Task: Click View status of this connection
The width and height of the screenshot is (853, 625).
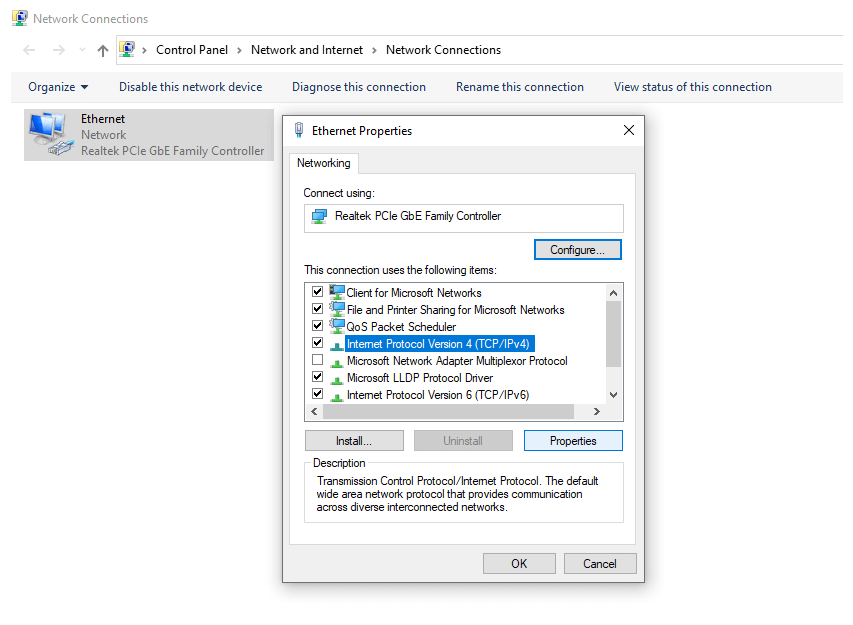Action: click(693, 87)
